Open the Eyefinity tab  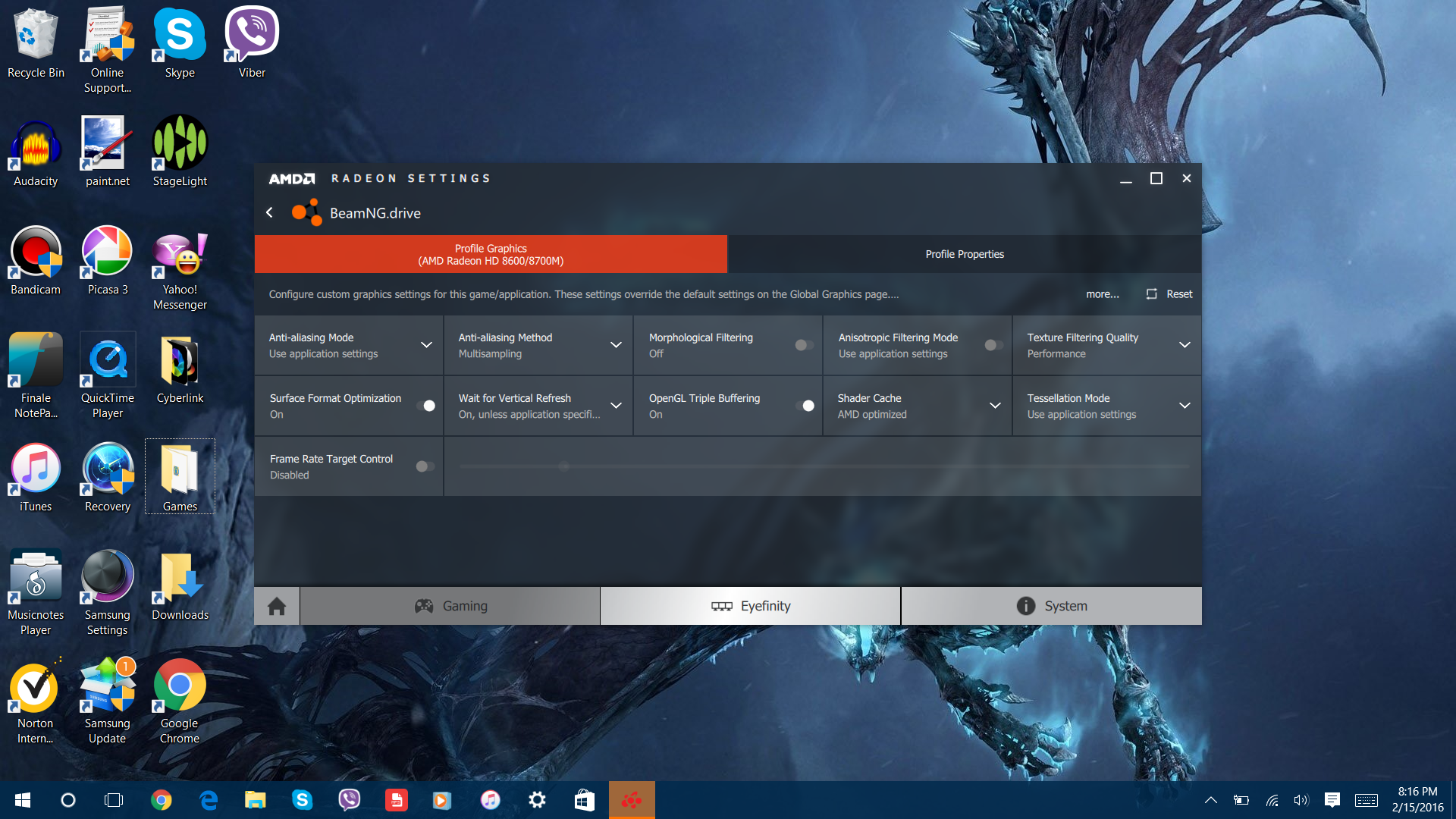[x=751, y=606]
